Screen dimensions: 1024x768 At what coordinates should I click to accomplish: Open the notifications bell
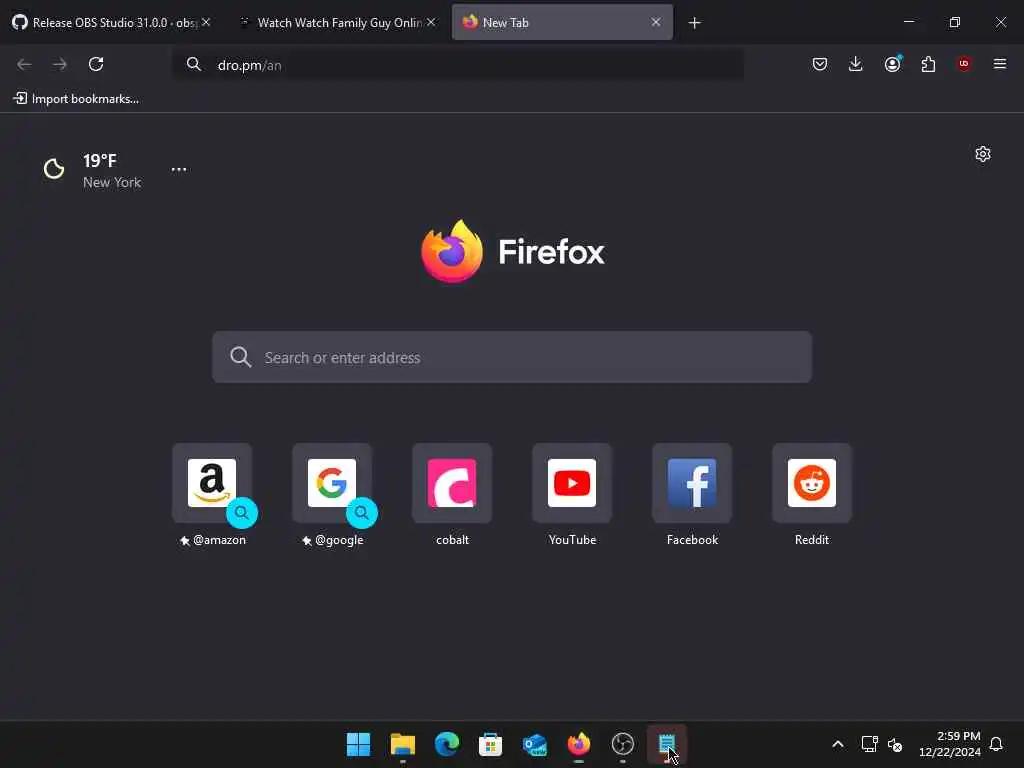(x=996, y=744)
